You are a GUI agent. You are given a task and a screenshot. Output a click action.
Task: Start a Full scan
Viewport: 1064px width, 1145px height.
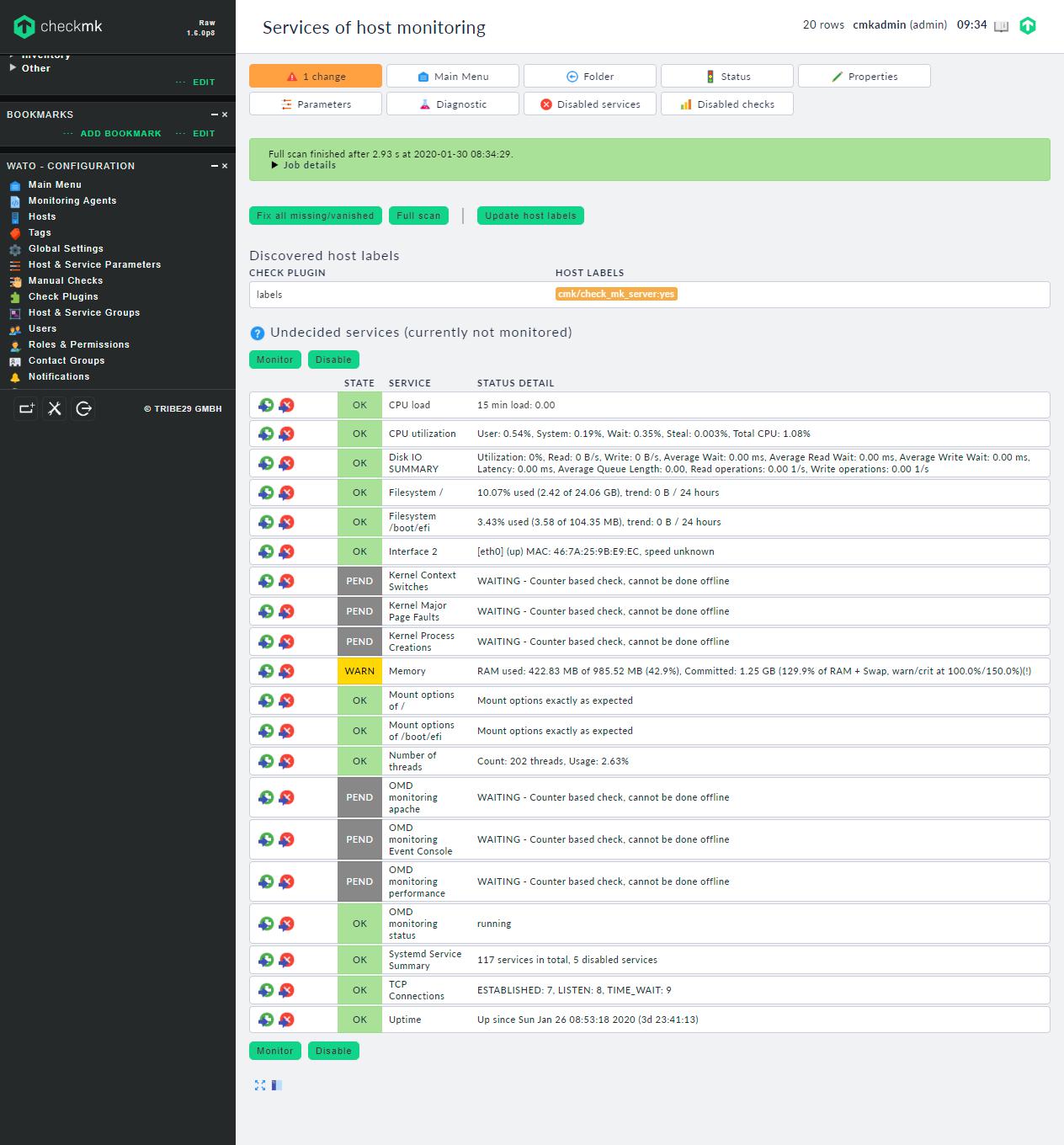click(x=419, y=216)
